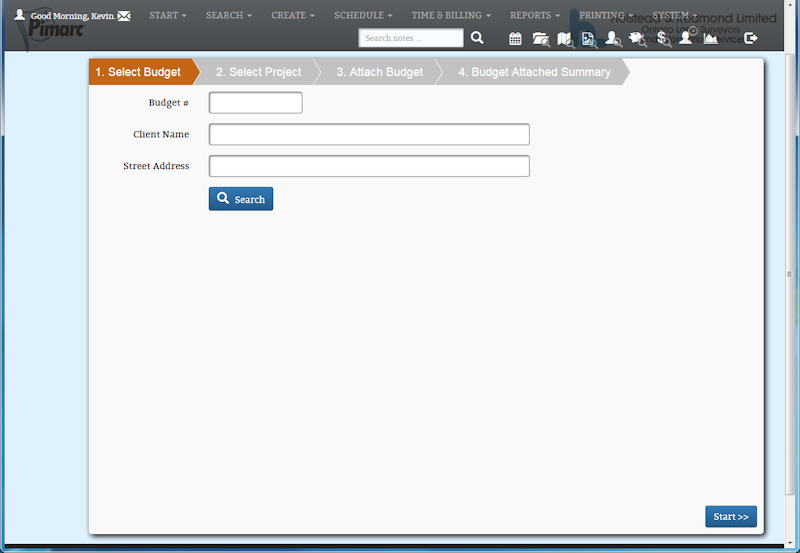Focus the Search notes field
This screenshot has height=553, width=800.
(411, 38)
